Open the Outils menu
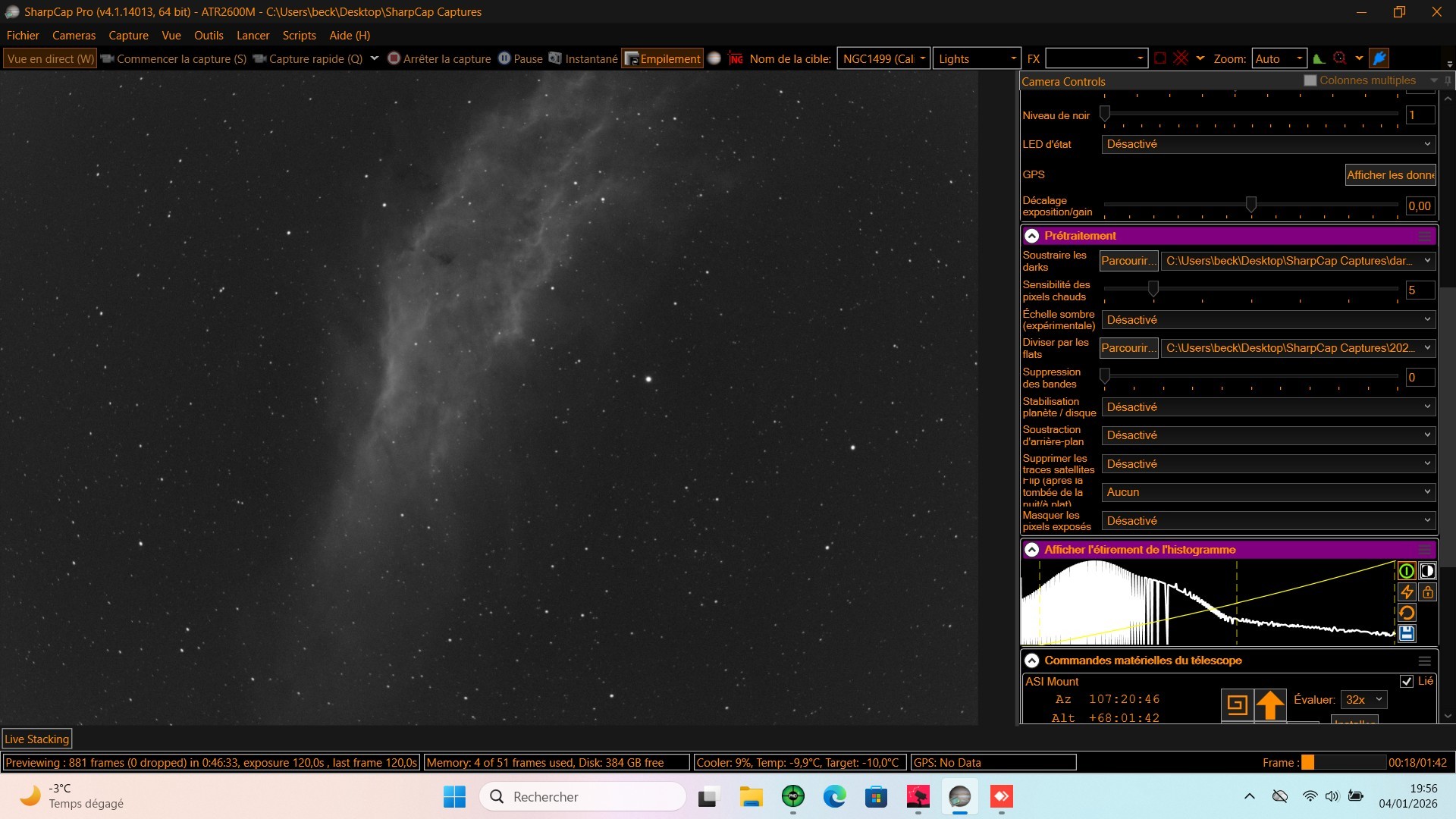This screenshot has height=819, width=1456. click(x=209, y=36)
